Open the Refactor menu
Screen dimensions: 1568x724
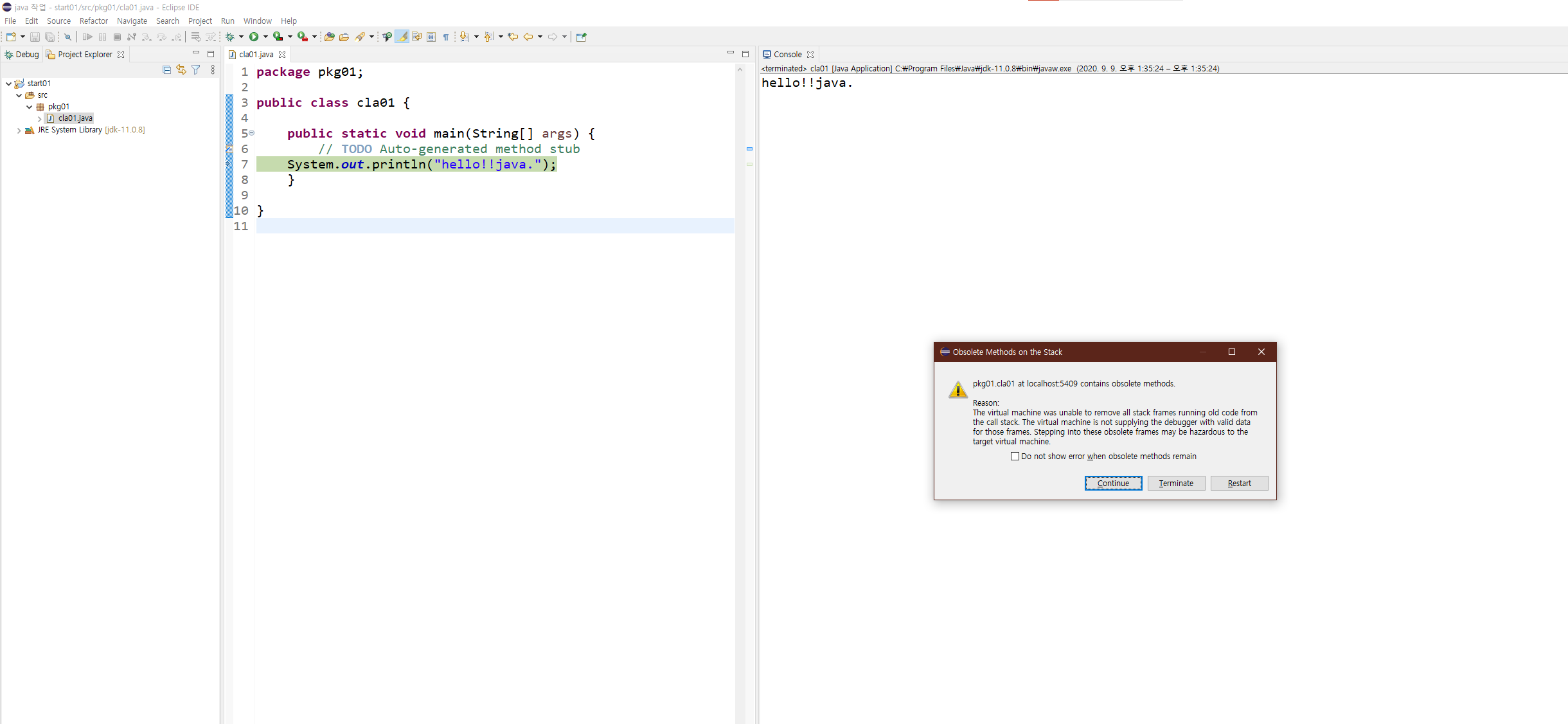point(93,21)
